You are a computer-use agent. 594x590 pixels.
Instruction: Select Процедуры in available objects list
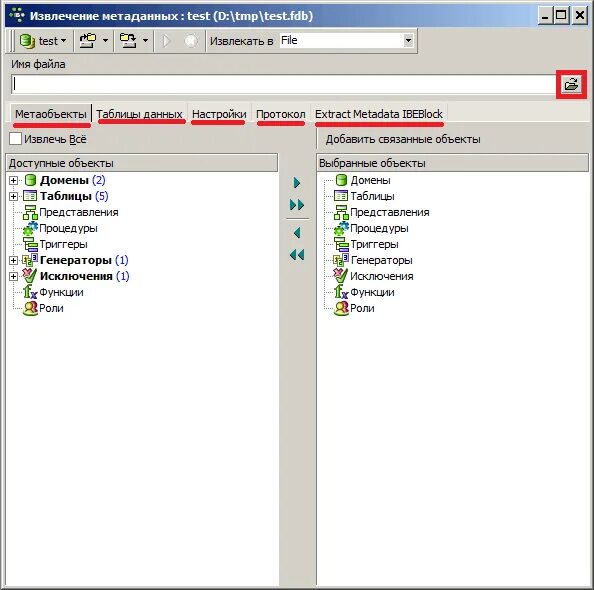tap(68, 228)
